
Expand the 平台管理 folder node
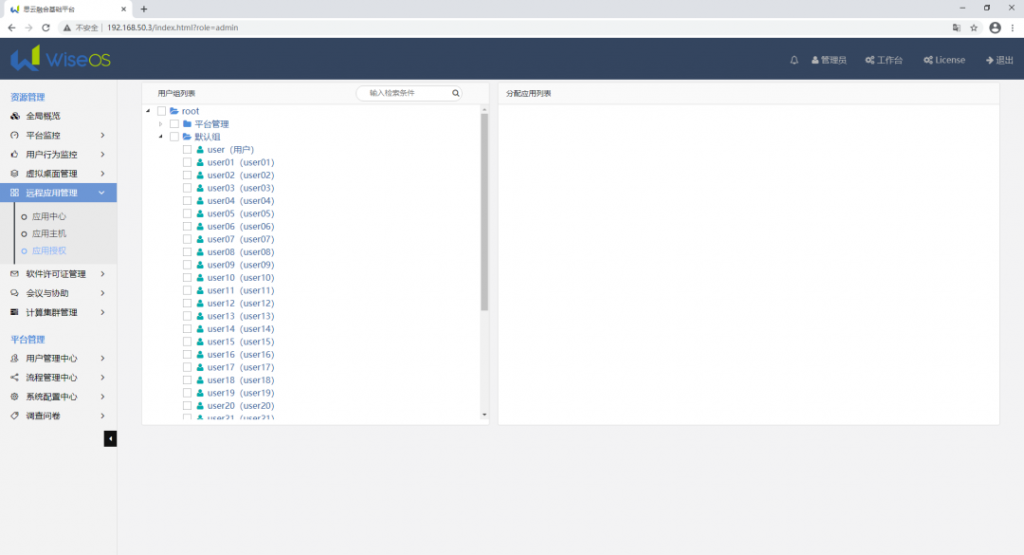[x=160, y=124]
